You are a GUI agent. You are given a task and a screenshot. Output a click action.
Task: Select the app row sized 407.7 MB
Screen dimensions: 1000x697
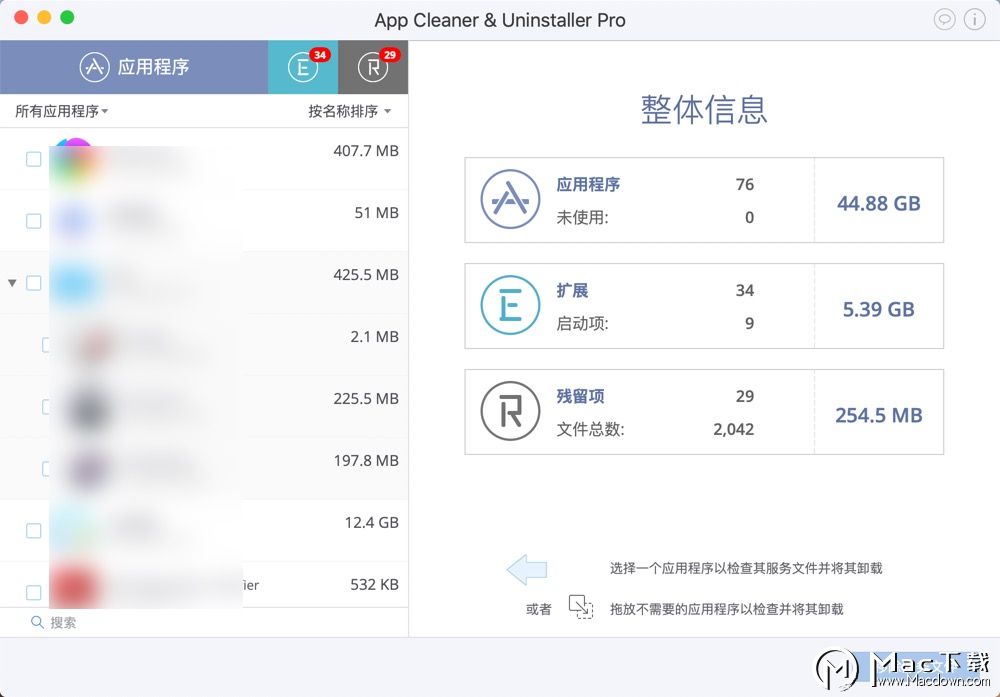click(x=204, y=159)
